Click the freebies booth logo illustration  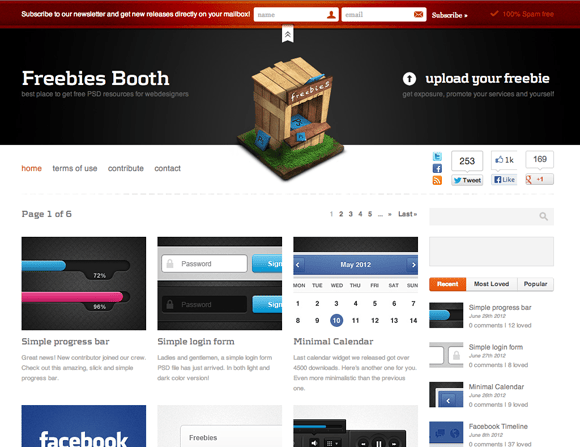tap(290, 118)
